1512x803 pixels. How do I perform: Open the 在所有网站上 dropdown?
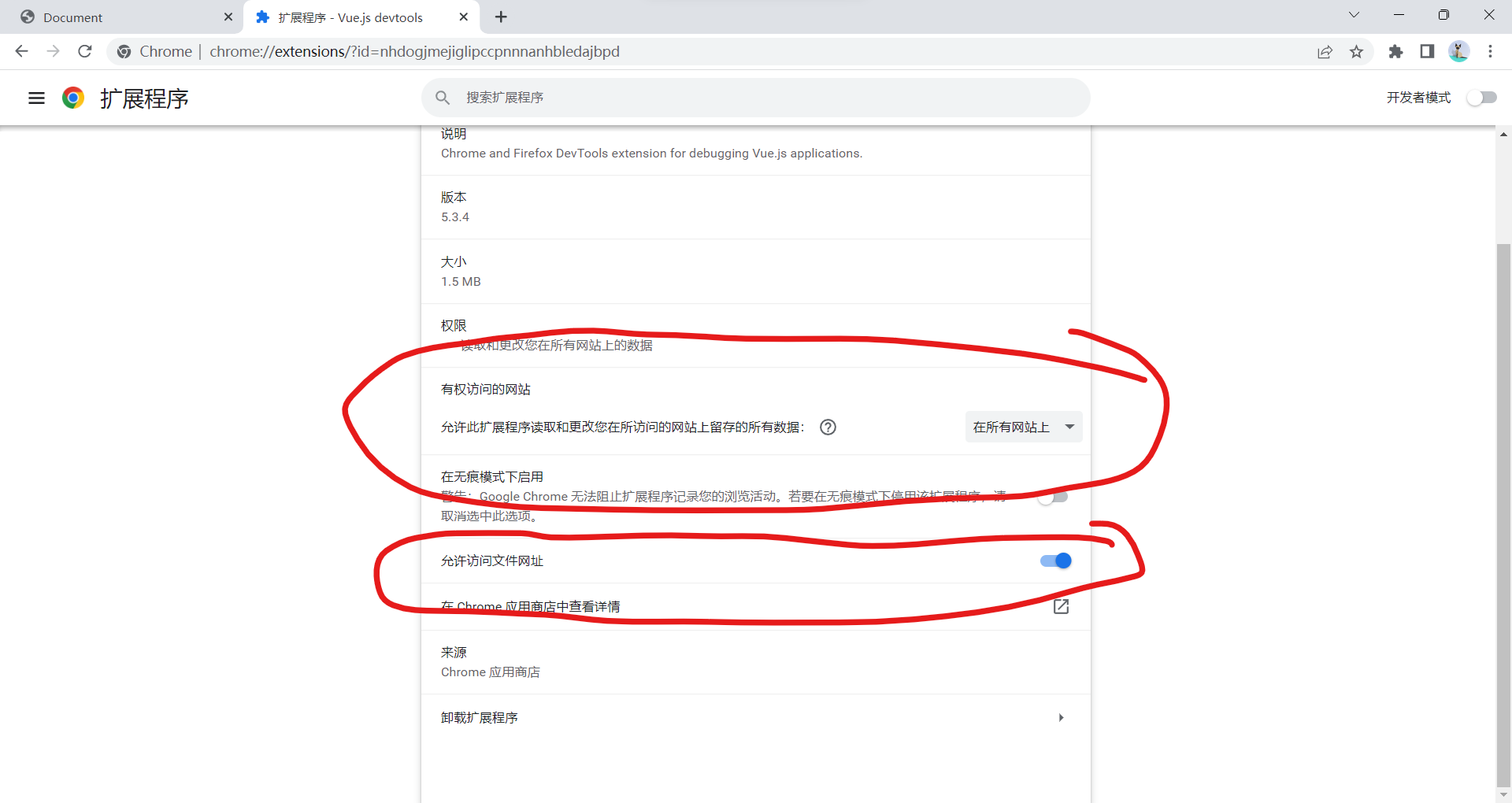[1023, 427]
